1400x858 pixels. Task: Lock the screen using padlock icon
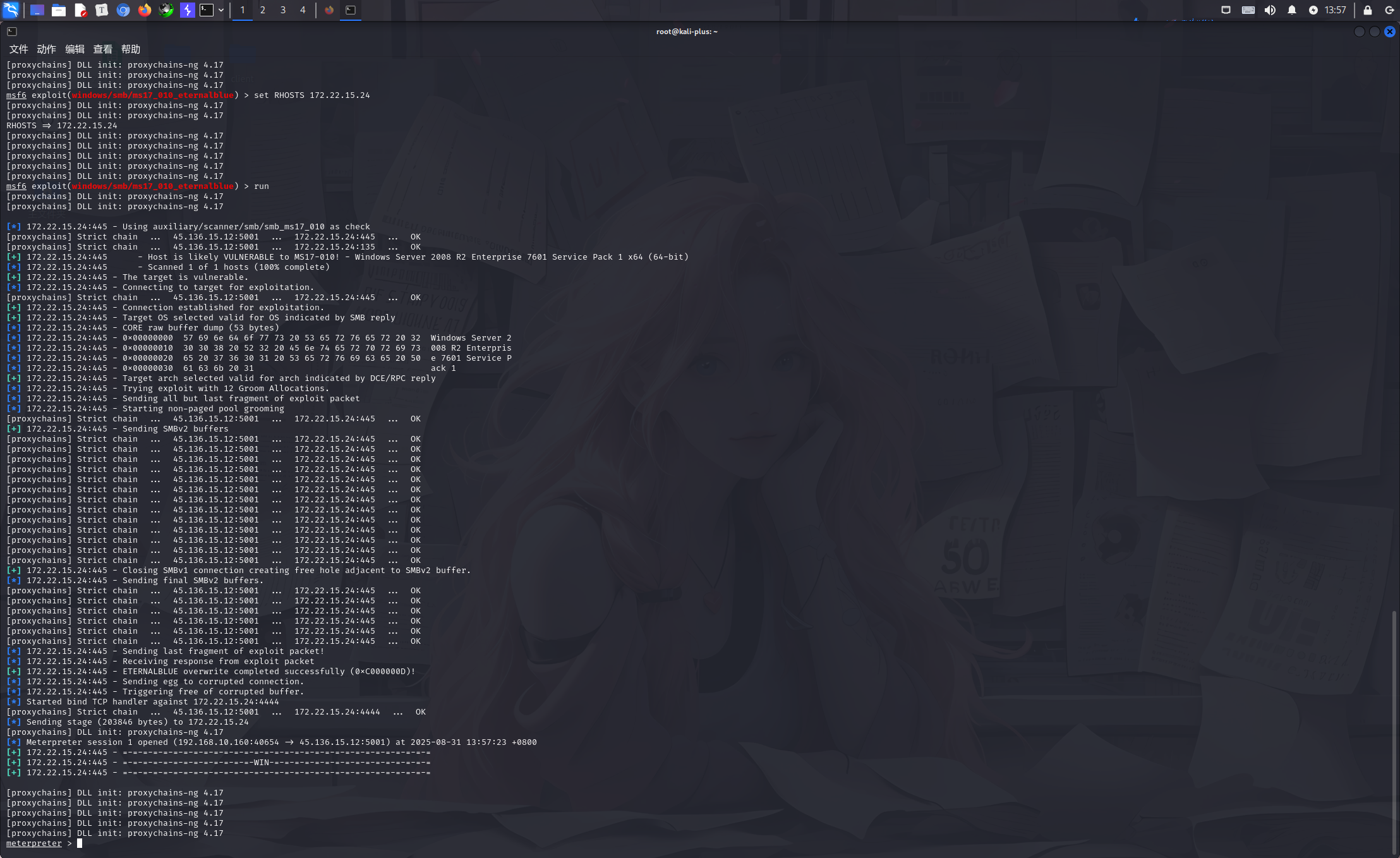point(1368,10)
